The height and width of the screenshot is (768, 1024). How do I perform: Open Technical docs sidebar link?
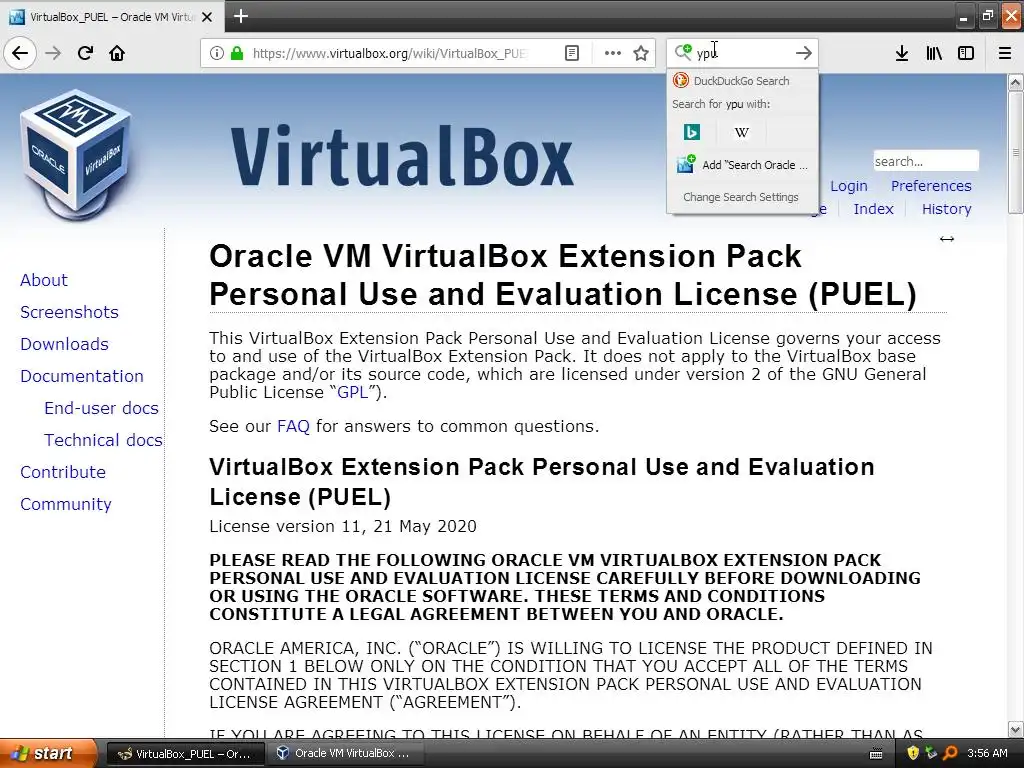[103, 440]
